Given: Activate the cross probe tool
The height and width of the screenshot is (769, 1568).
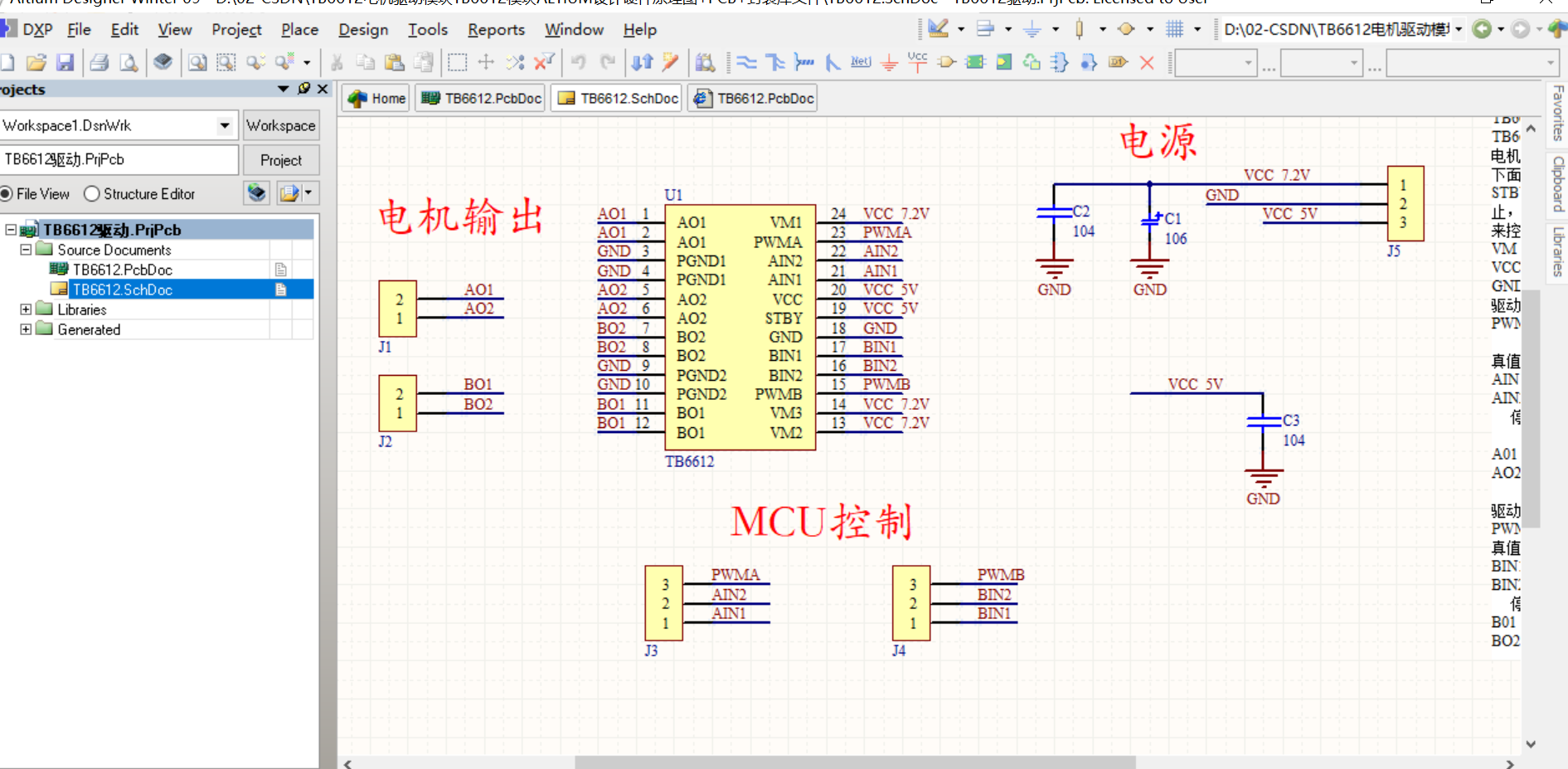Looking at the screenshot, I should pyautogui.click(x=671, y=62).
